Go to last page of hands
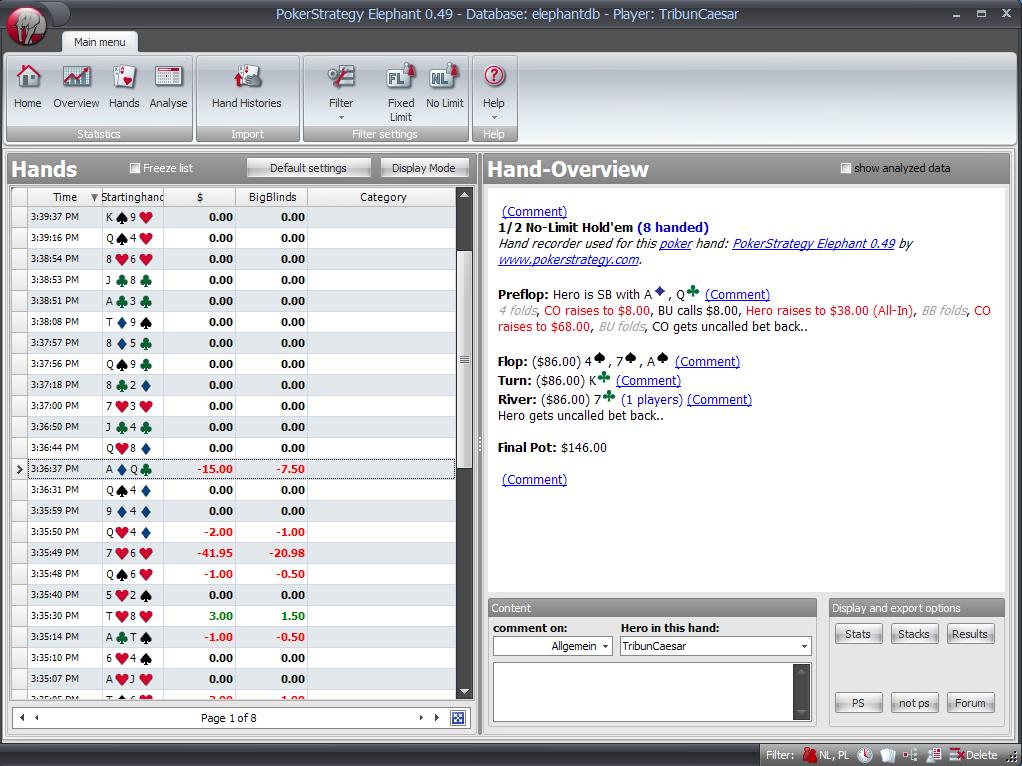The height and width of the screenshot is (766, 1022). coord(437,718)
